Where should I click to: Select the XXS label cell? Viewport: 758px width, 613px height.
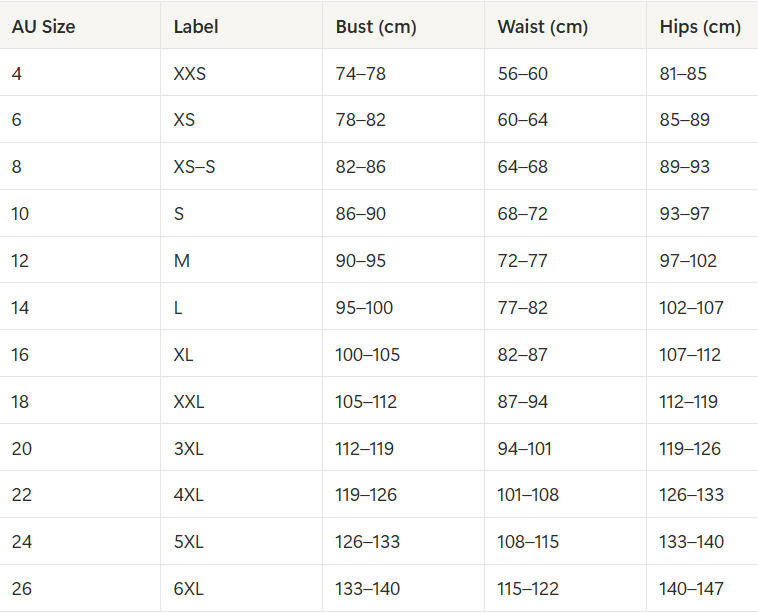(189, 74)
